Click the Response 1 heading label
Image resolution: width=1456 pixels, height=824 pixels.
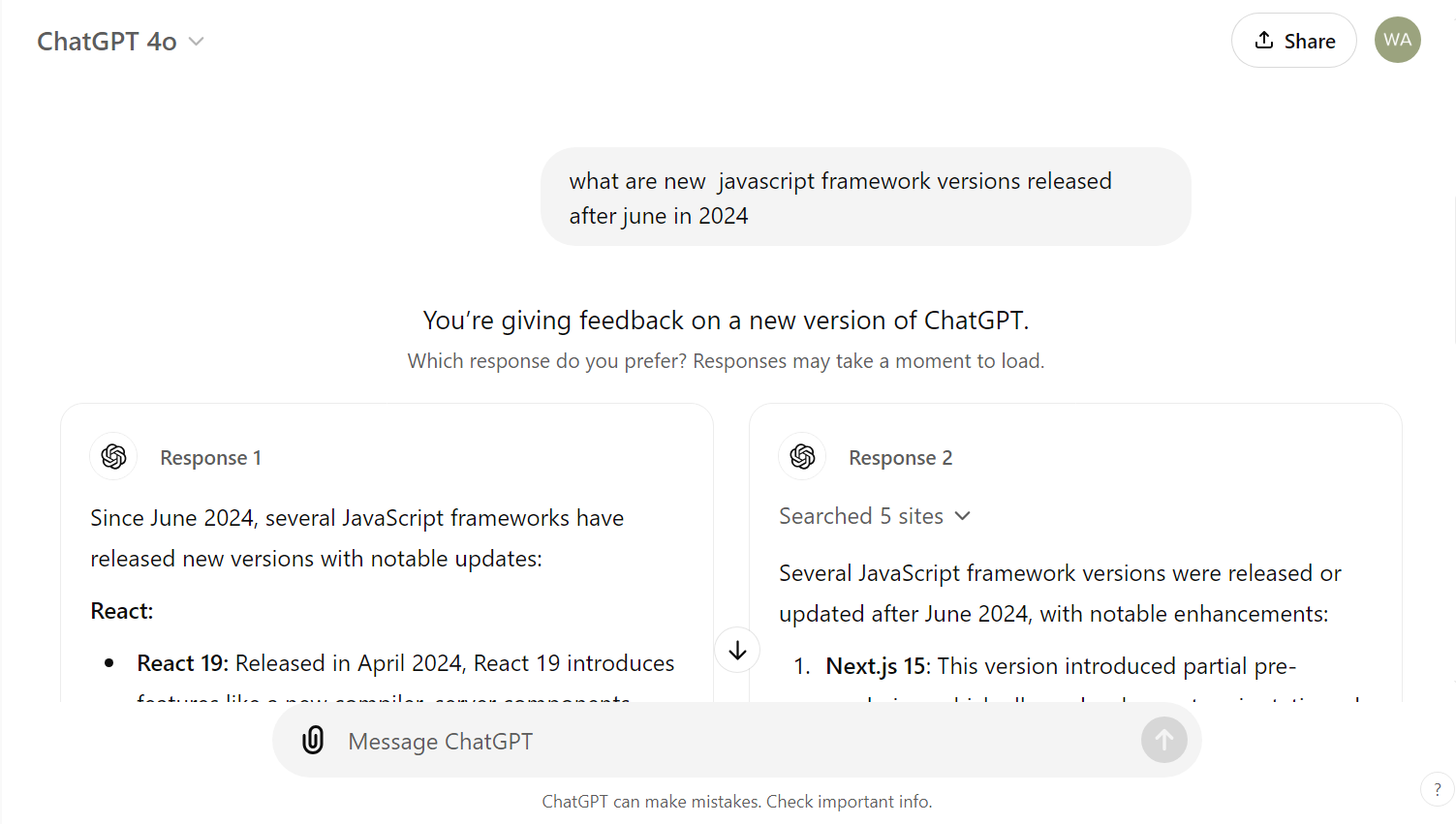click(210, 458)
